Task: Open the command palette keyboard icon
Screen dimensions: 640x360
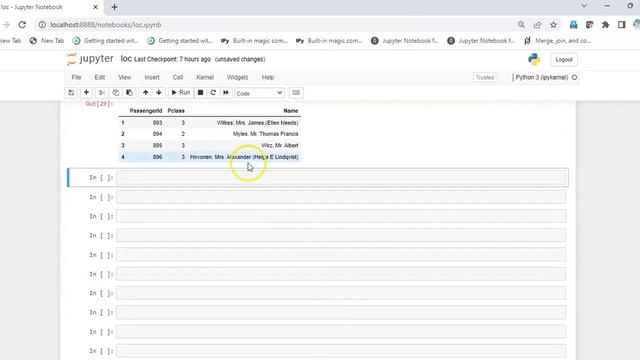Action: (296, 93)
